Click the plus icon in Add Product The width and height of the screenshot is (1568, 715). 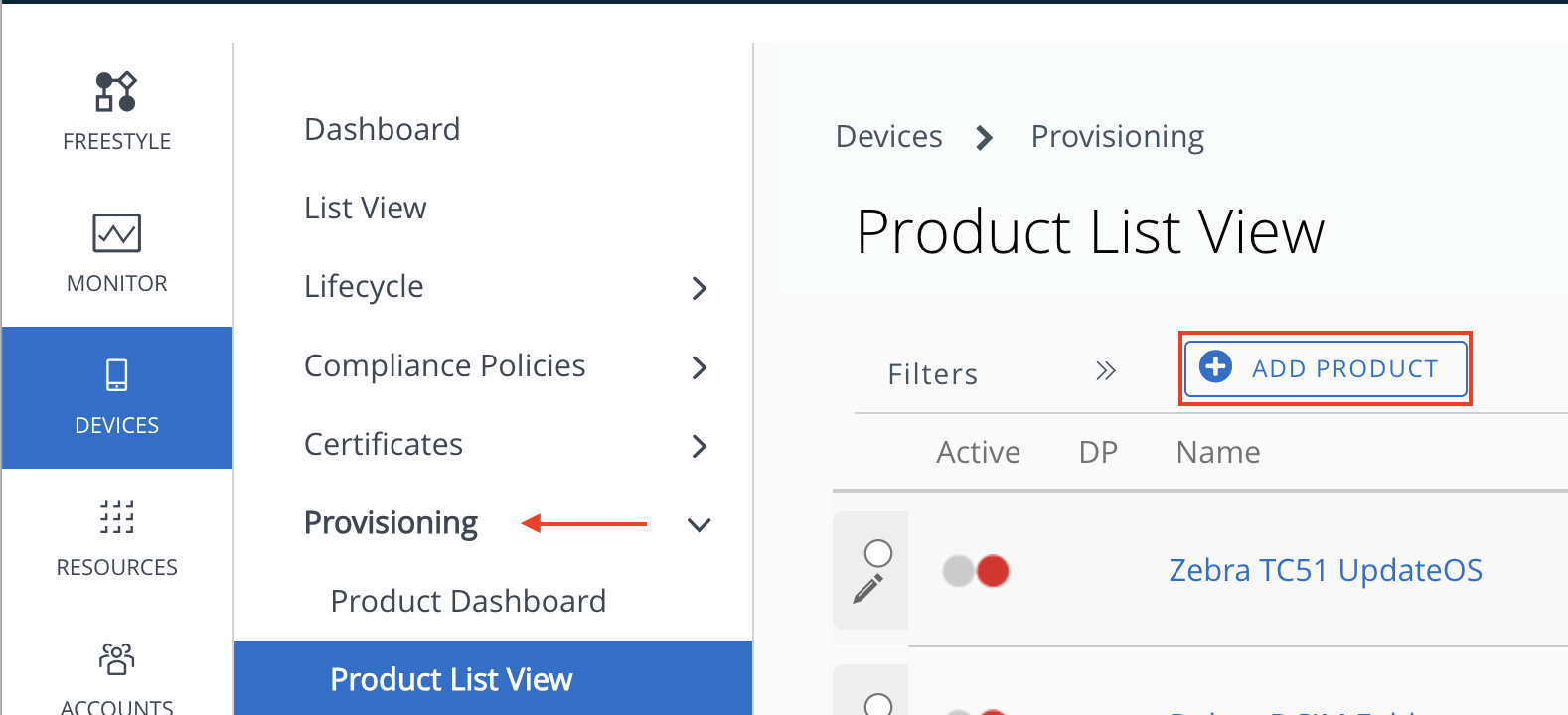click(1215, 367)
